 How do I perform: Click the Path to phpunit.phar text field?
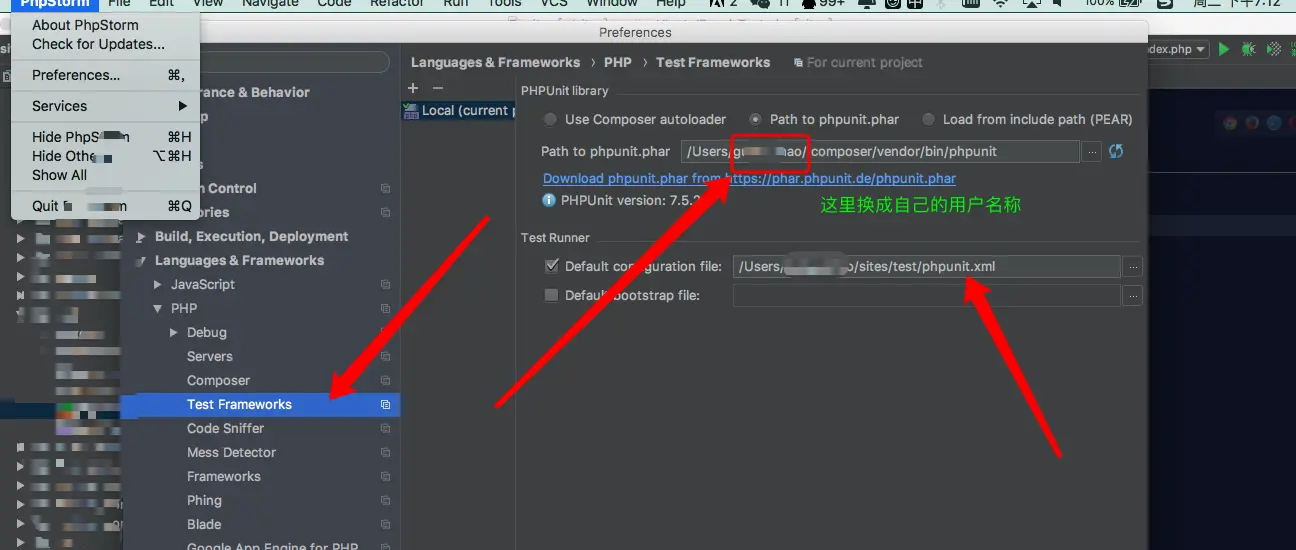[x=880, y=151]
